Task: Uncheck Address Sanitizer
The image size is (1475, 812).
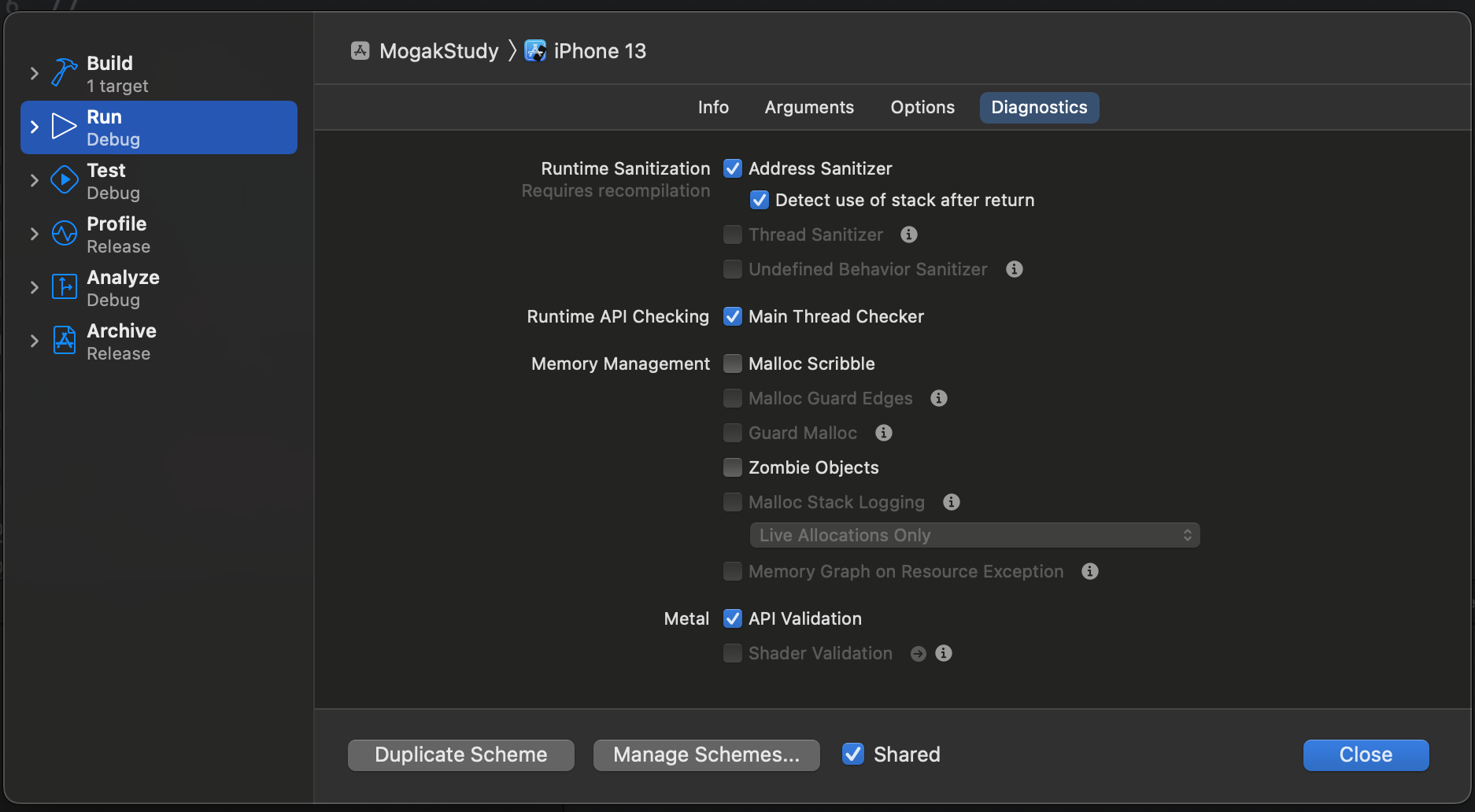Action: coord(732,168)
